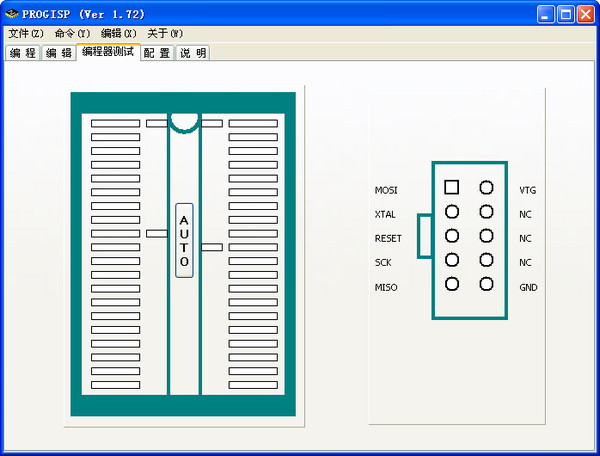Open the 编辑(X) menu
Screen dimensions: 600x456
[119, 34]
